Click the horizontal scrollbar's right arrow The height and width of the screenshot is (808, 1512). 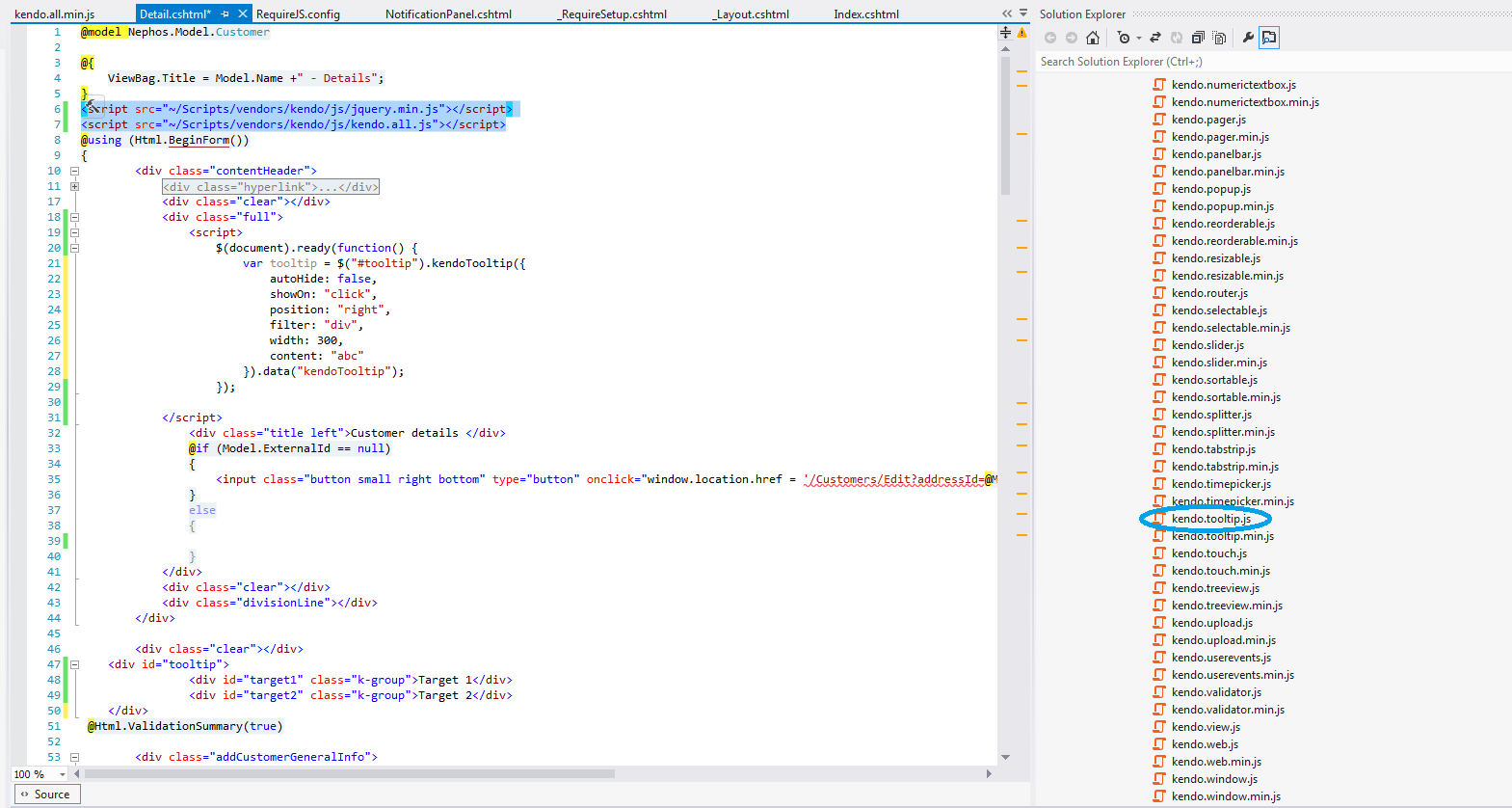(x=989, y=773)
